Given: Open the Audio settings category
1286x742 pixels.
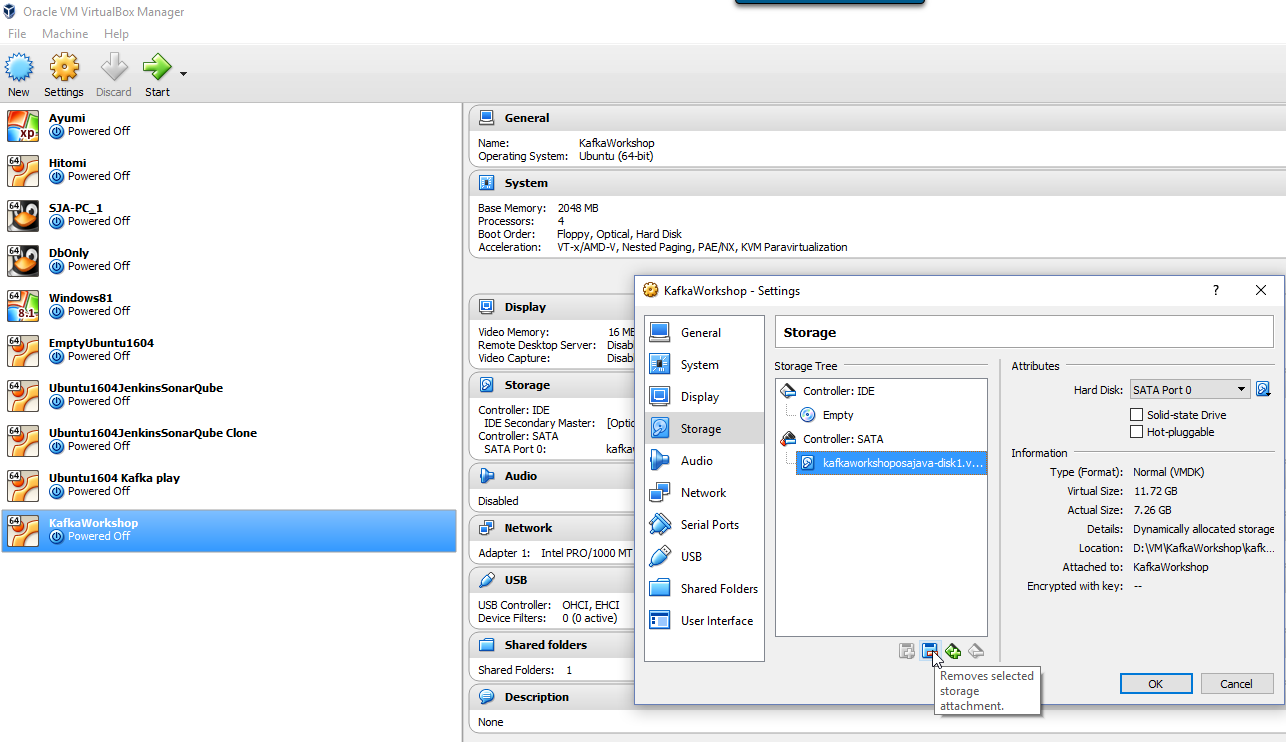Looking at the screenshot, I should (x=704, y=461).
